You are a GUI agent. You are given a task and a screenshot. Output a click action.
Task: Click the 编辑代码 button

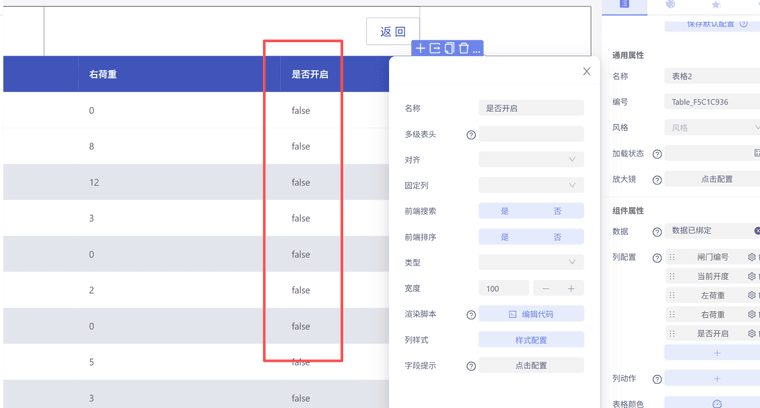pos(531,315)
